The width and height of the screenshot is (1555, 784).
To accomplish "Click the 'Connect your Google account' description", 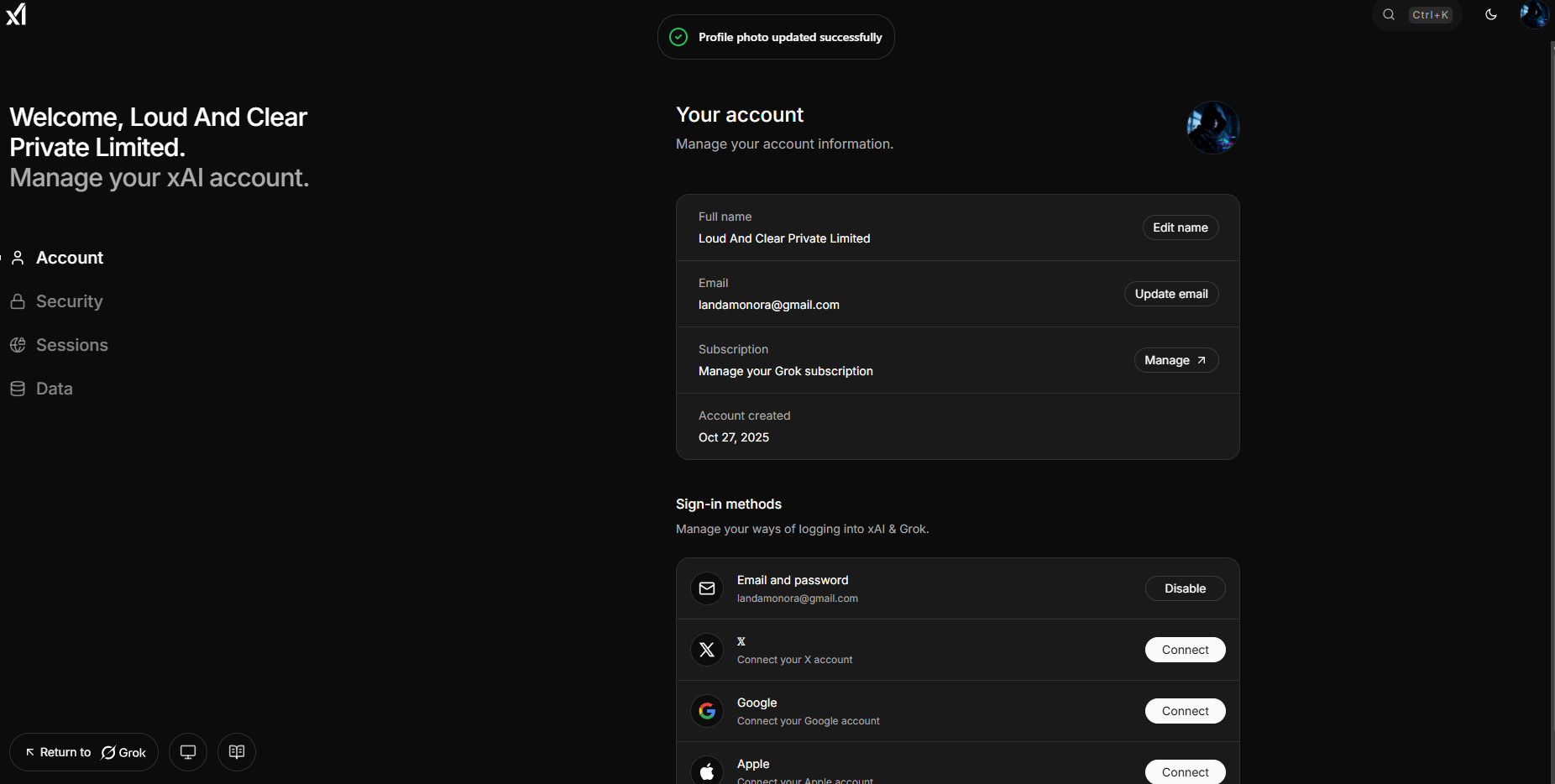I will tap(809, 721).
